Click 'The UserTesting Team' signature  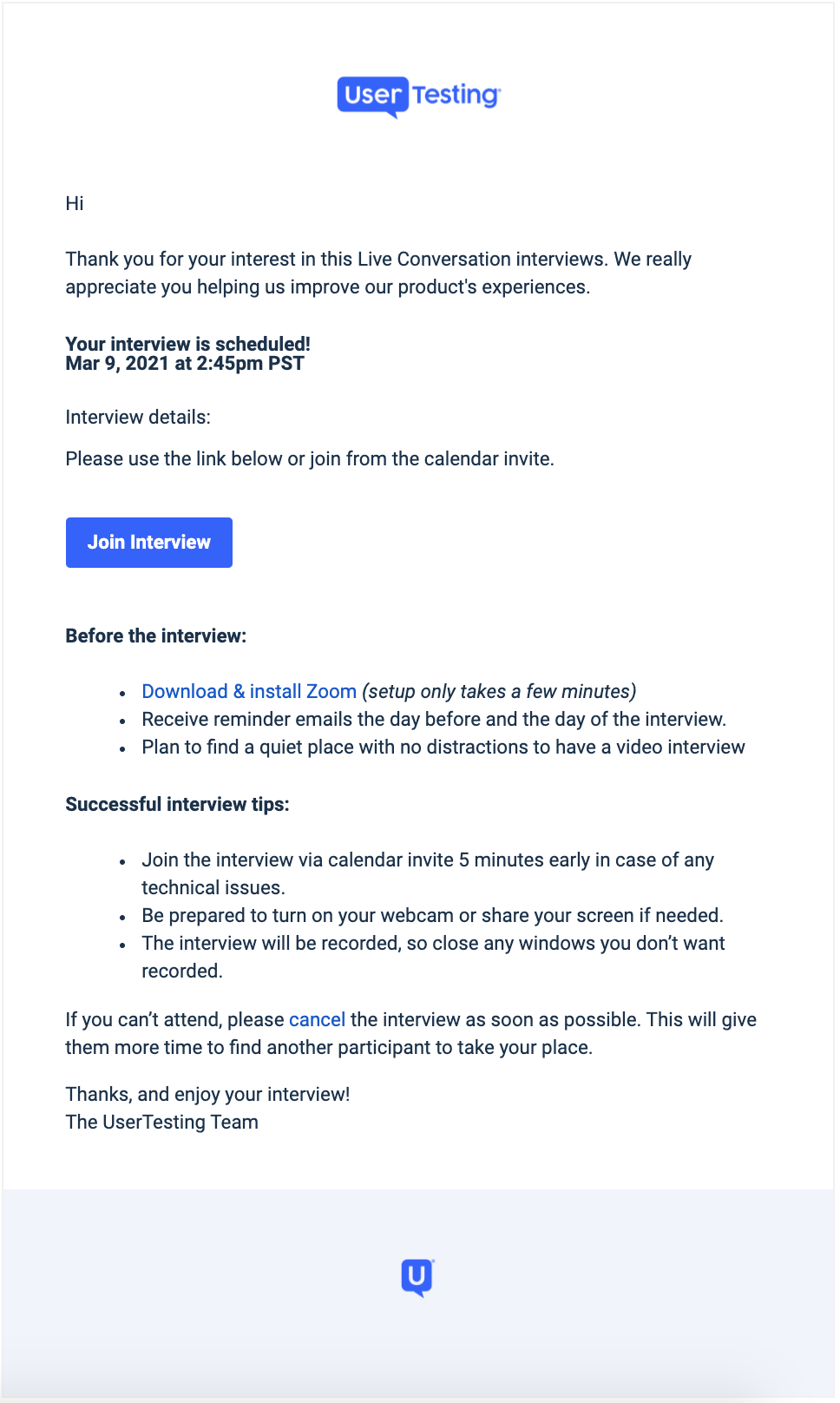pos(161,1123)
